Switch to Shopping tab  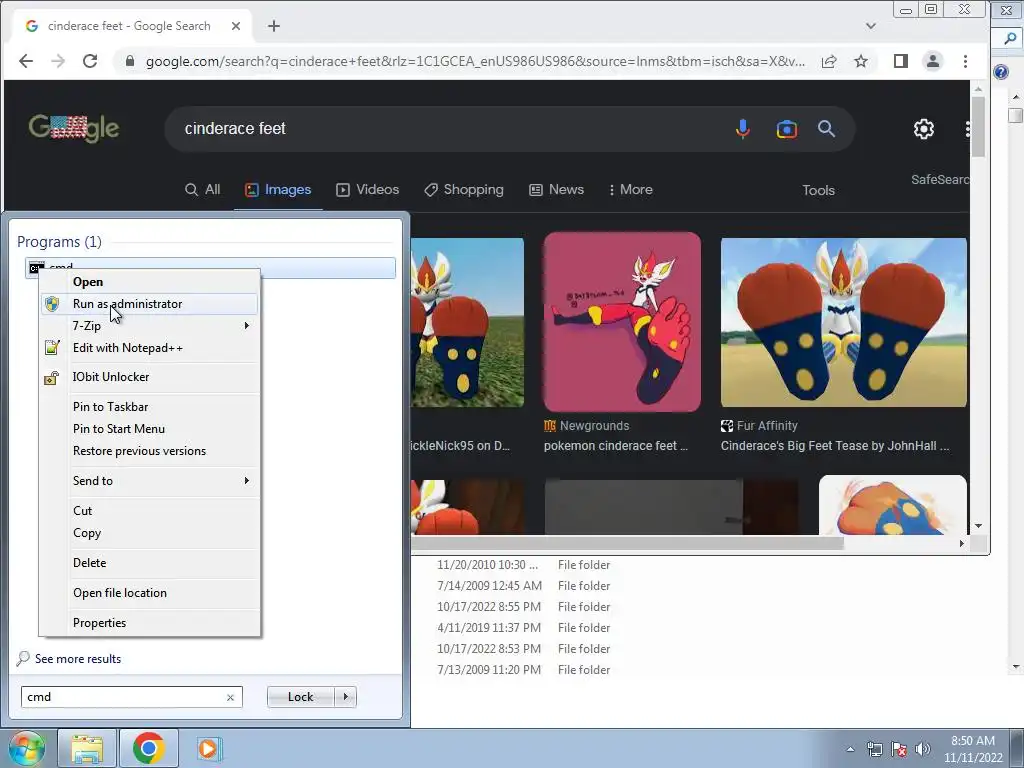coord(464,189)
